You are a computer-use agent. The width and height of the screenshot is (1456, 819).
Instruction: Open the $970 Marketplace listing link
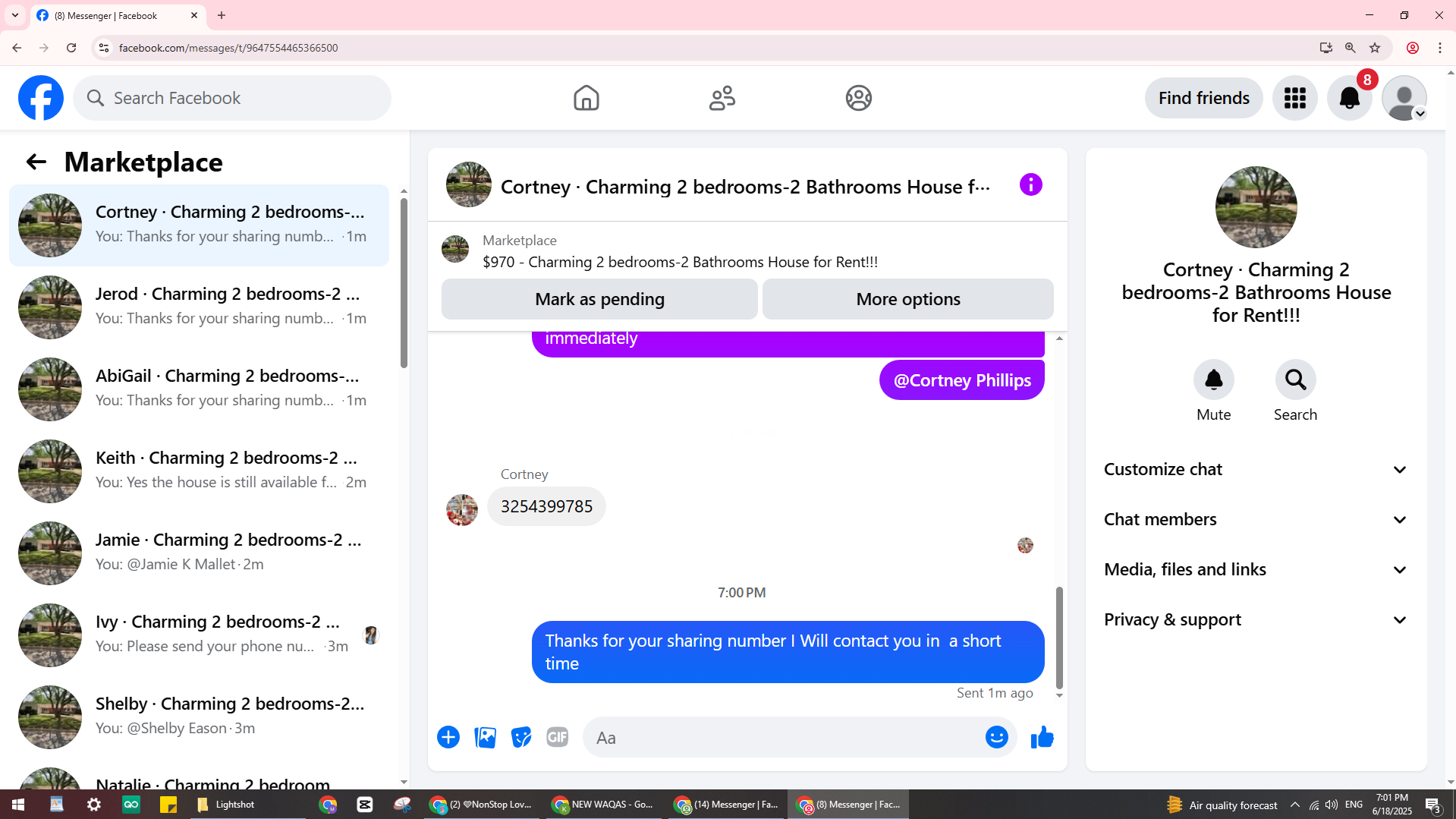(680, 262)
